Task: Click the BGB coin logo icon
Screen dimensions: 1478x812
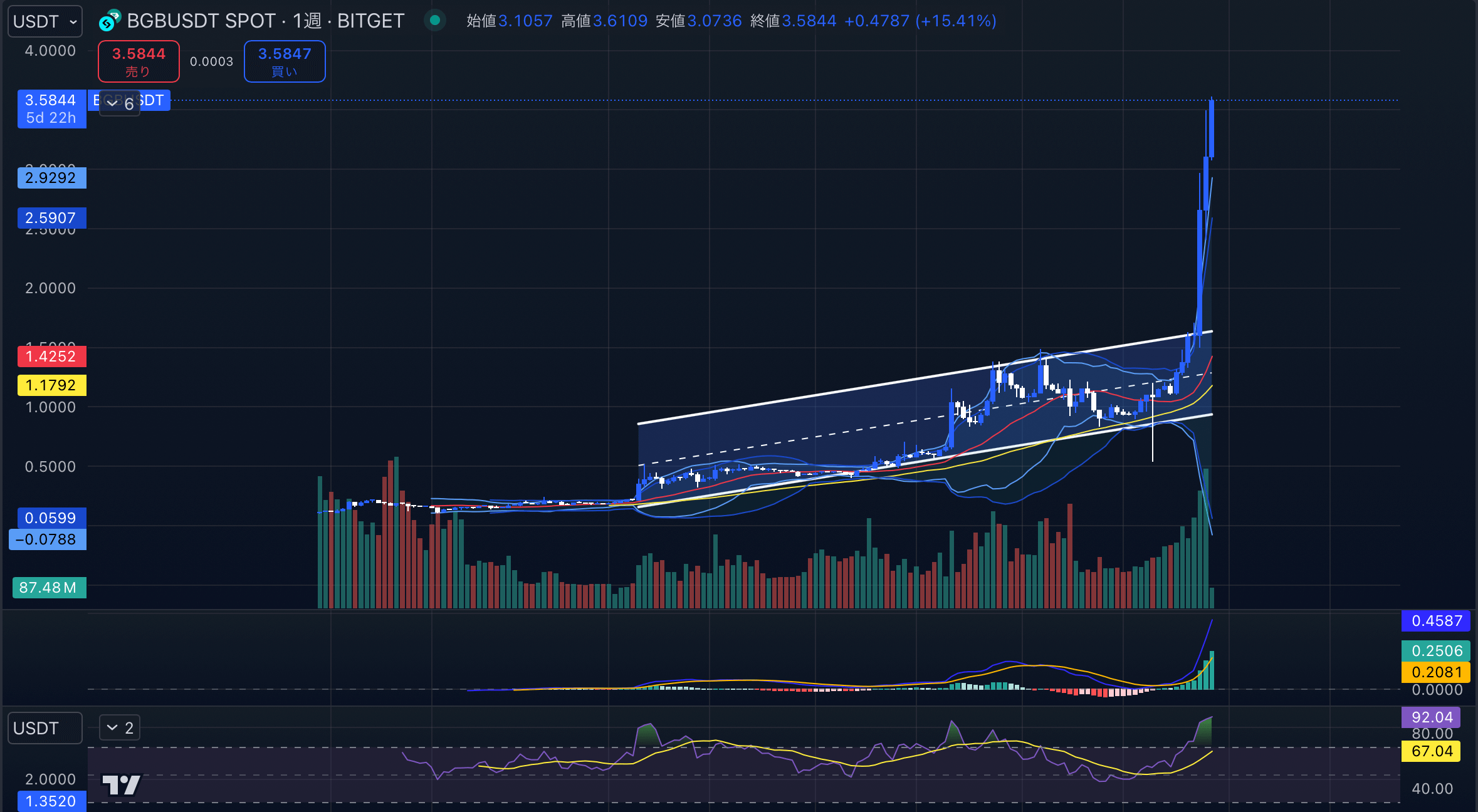Action: [x=110, y=21]
